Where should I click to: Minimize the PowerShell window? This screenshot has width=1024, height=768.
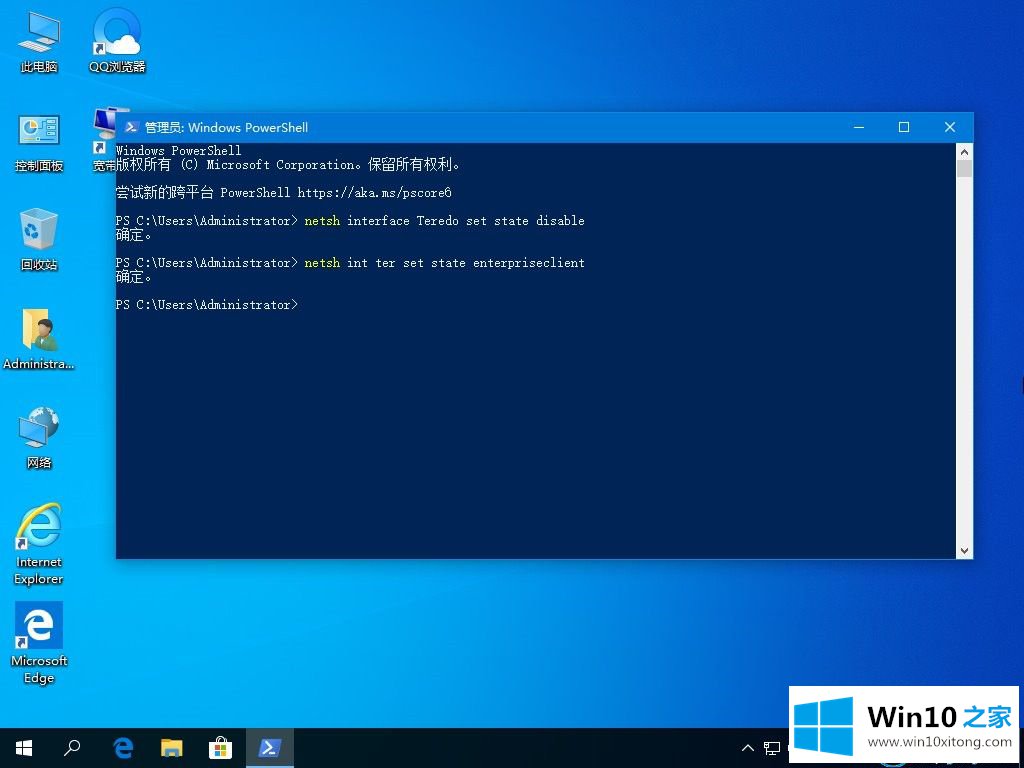coord(859,127)
